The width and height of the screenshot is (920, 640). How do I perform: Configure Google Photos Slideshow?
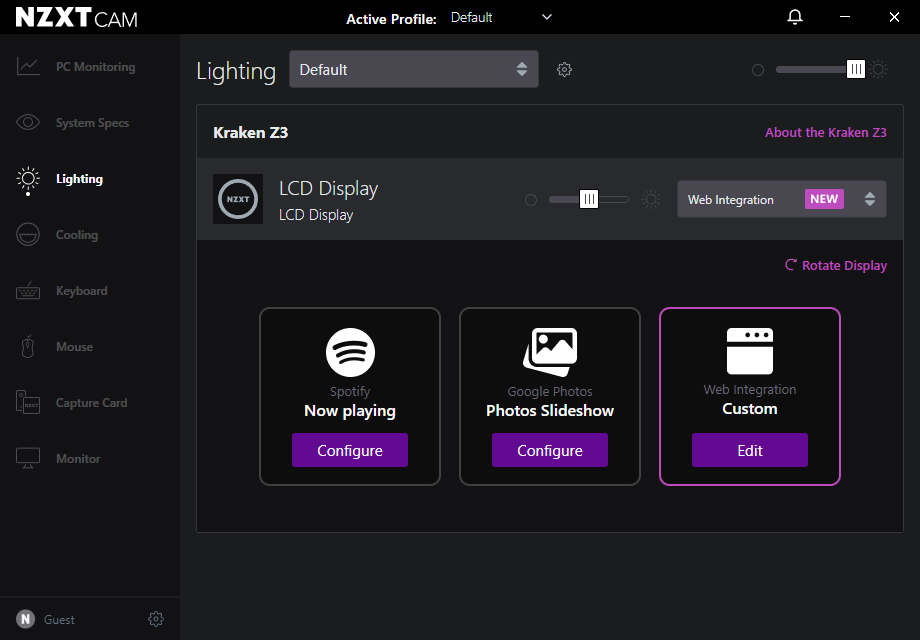[550, 450]
